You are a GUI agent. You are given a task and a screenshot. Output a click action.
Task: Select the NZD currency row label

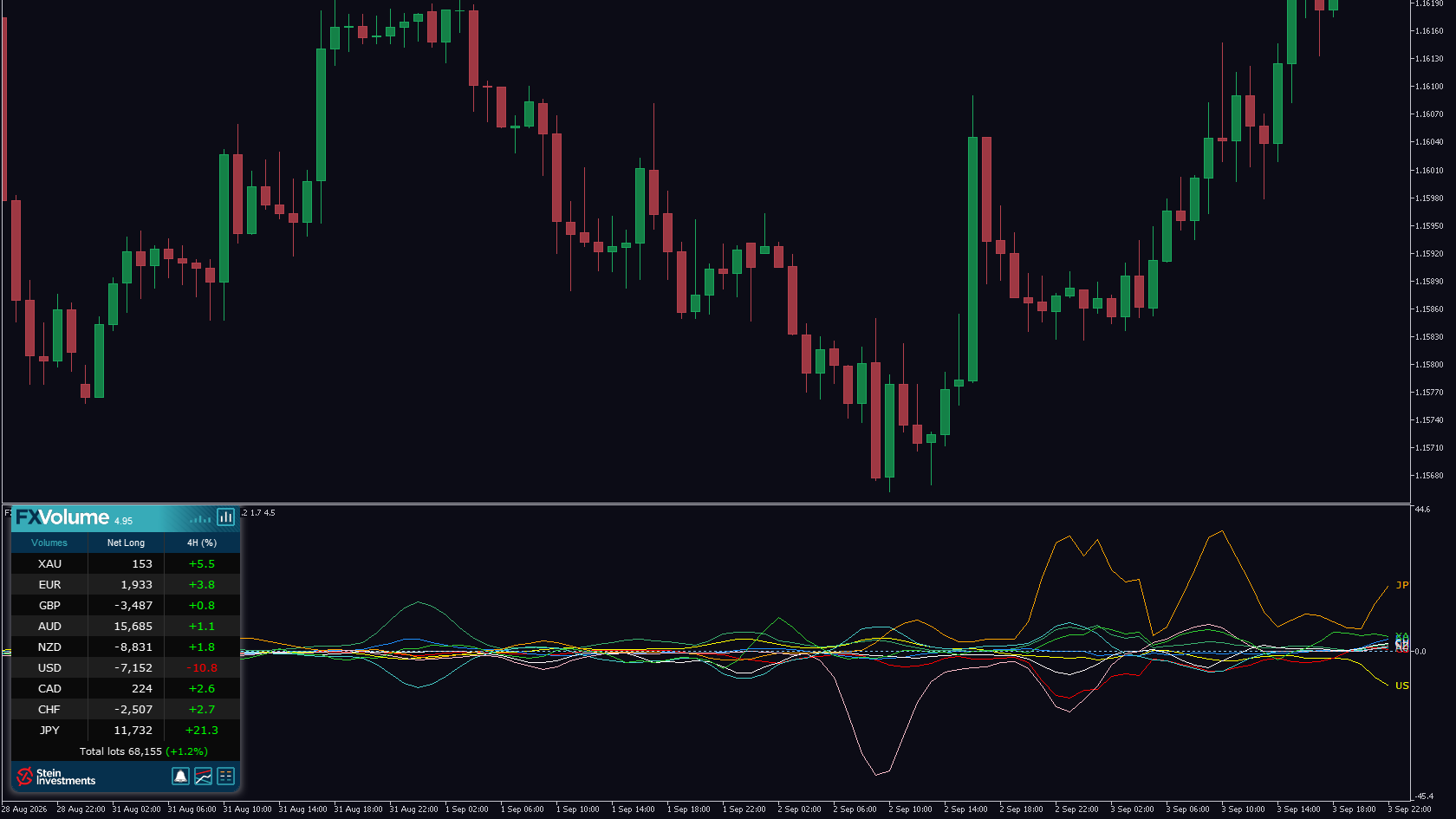(50, 647)
